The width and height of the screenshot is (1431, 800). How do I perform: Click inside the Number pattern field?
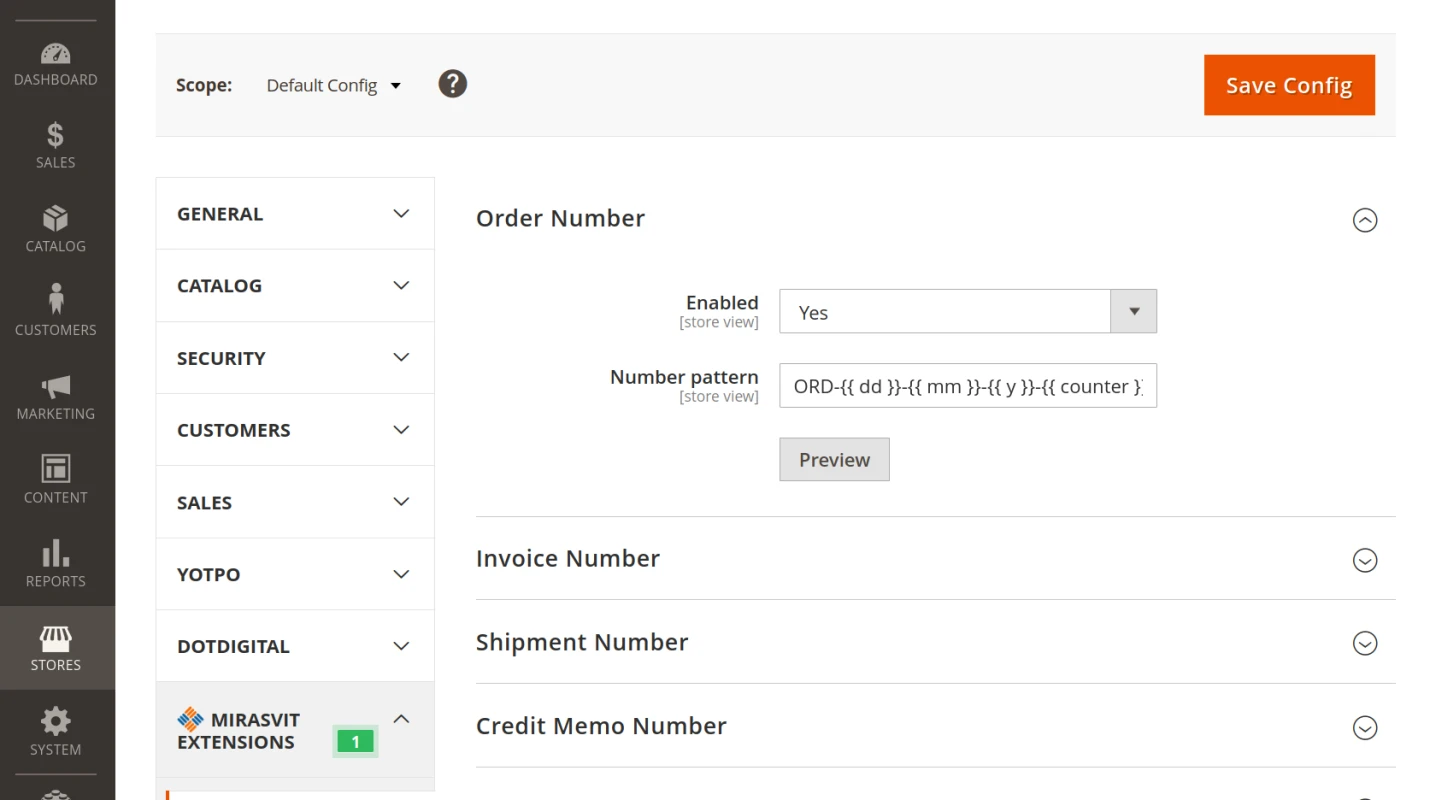click(966, 386)
